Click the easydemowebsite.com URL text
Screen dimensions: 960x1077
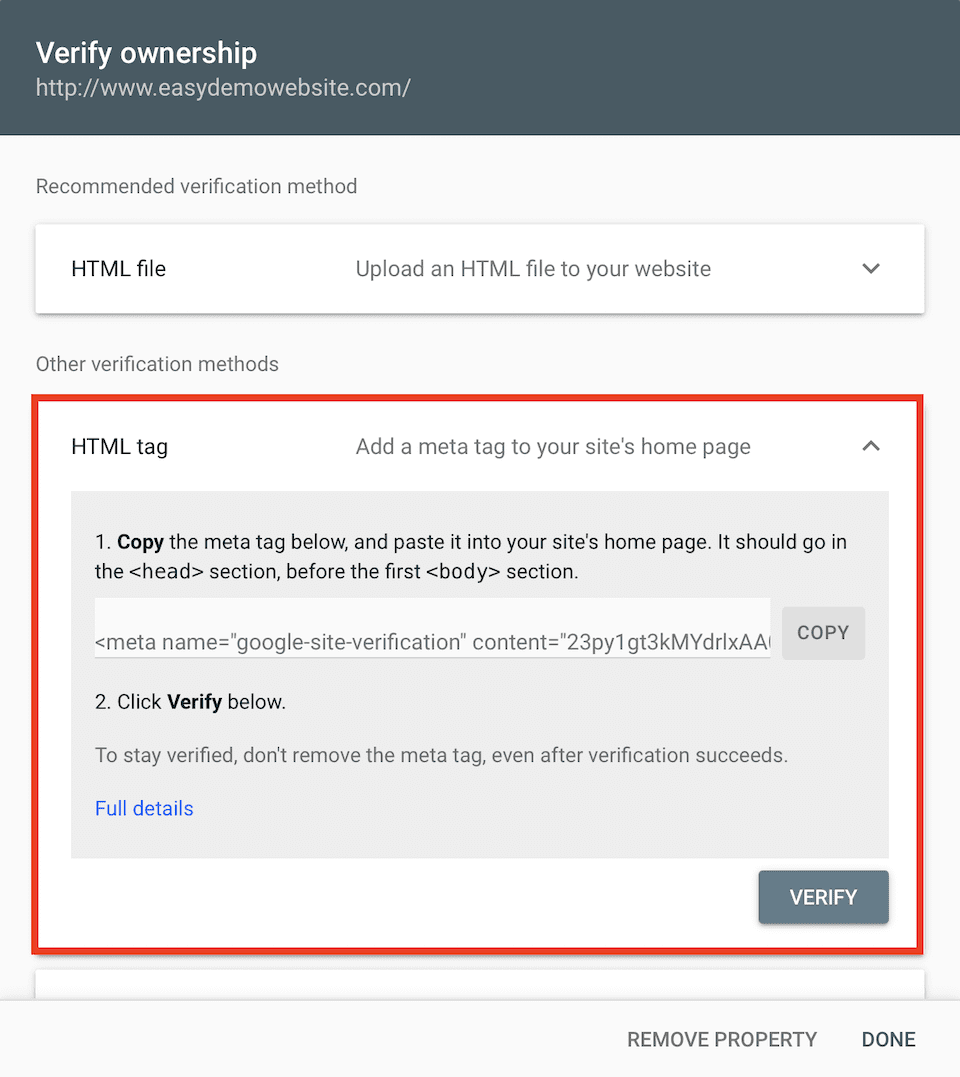(223, 88)
